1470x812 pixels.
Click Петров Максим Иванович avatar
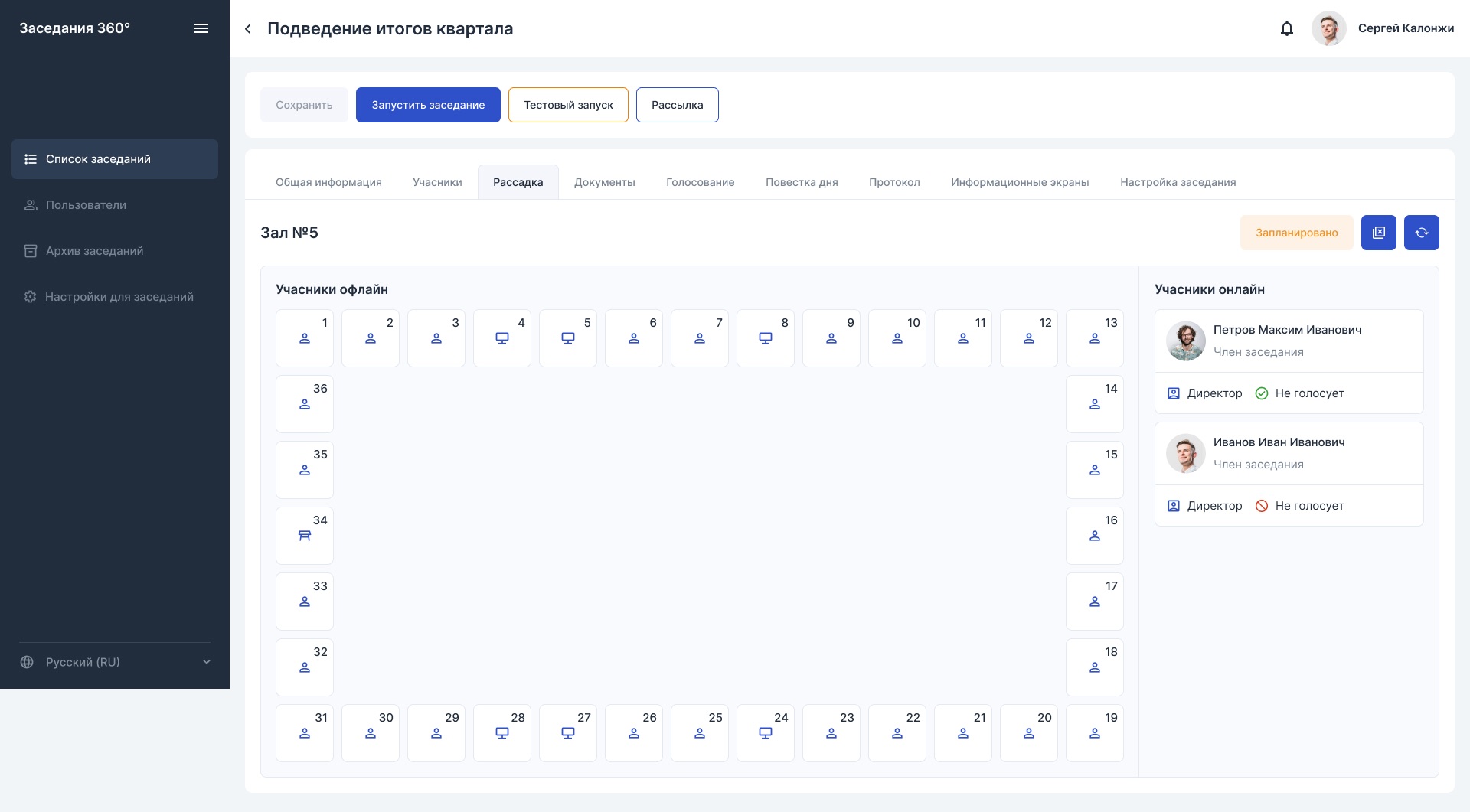pos(1186,341)
